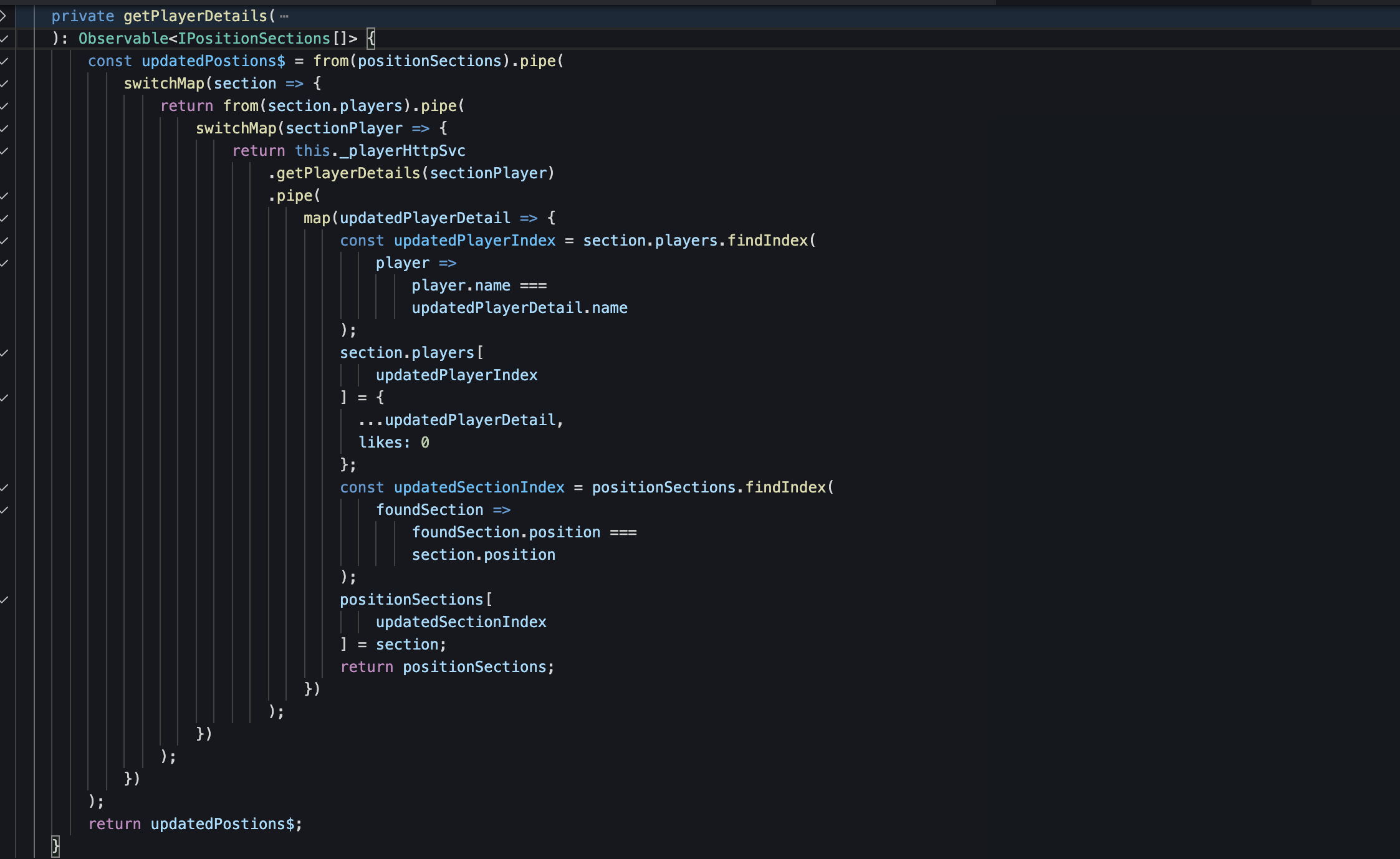Collapse fold arrow beside const updatedSectionIndex line
The width and height of the screenshot is (1400, 859).
(x=4, y=487)
